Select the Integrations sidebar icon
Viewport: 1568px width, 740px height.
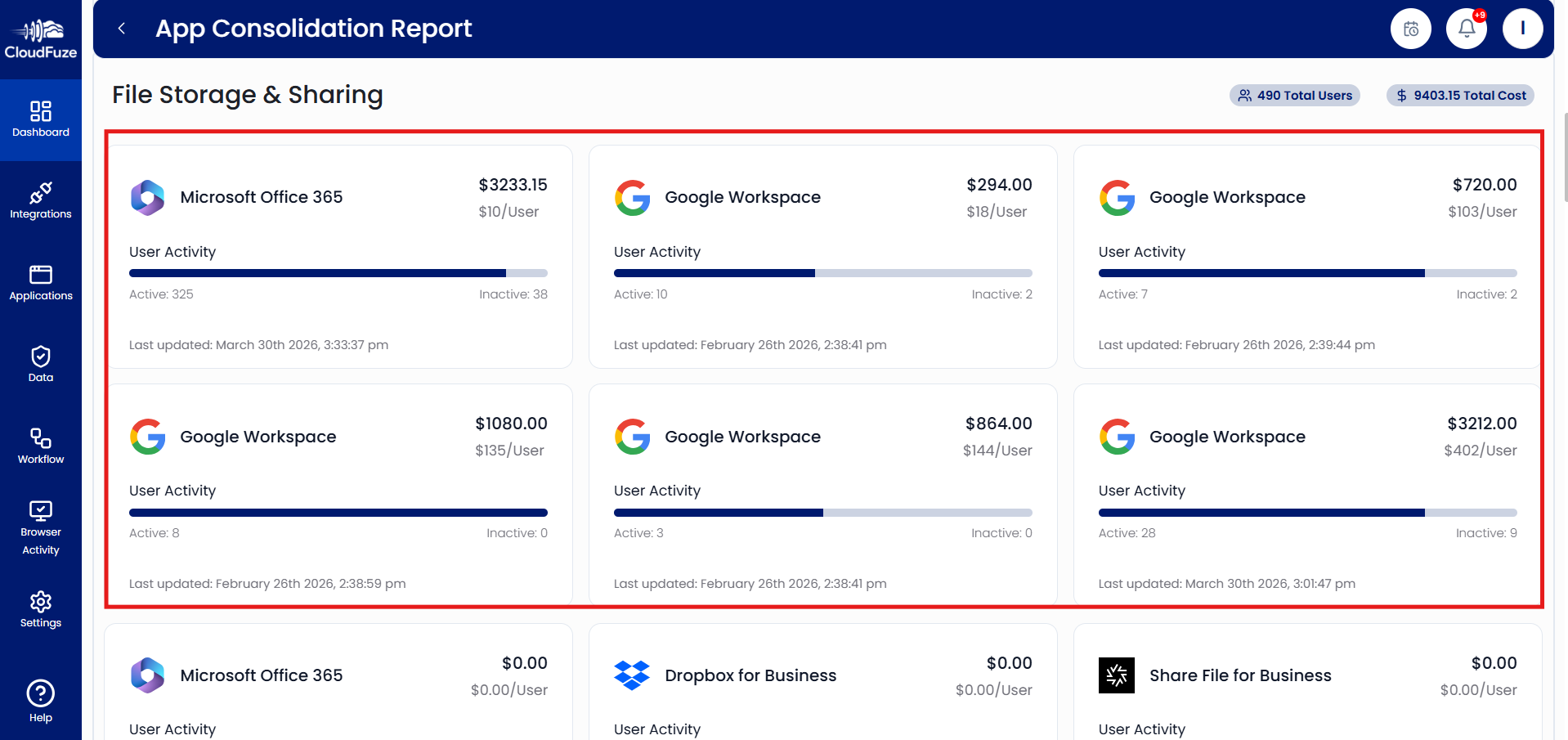[41, 201]
